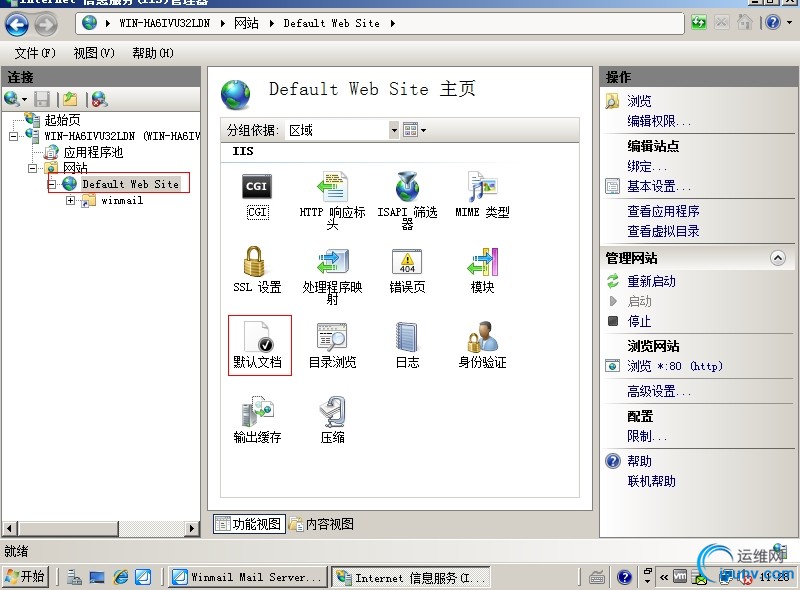Image resolution: width=800 pixels, height=590 pixels.
Task: Click the forward navigation arrow
Action: pyautogui.click(x=46, y=24)
